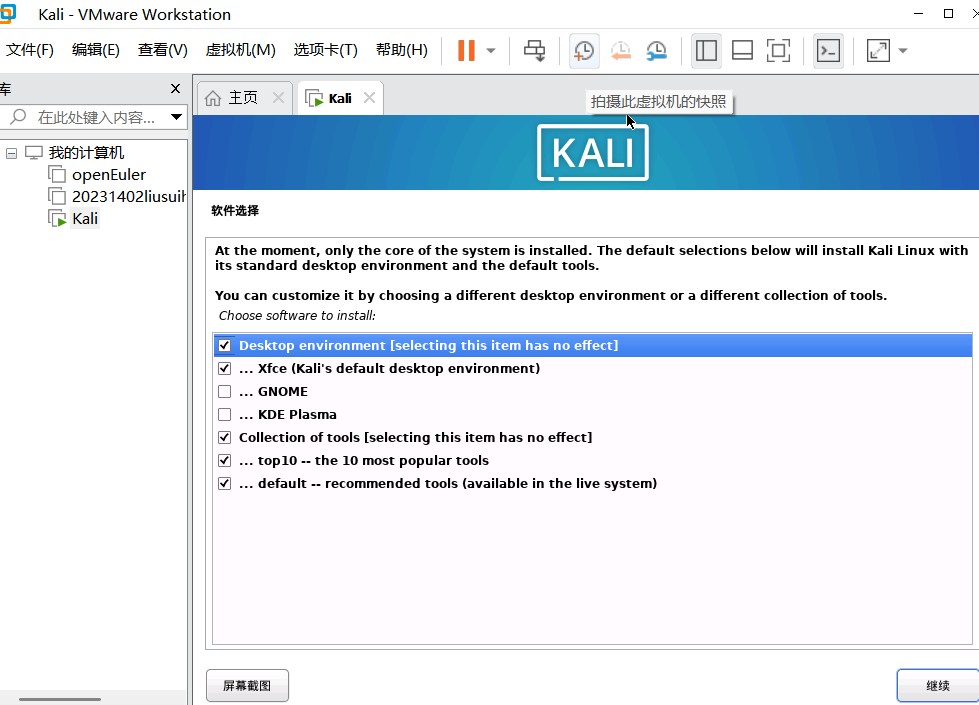Open the snapshot manager icon
Image resolution: width=979 pixels, height=705 pixels.
[x=657, y=51]
